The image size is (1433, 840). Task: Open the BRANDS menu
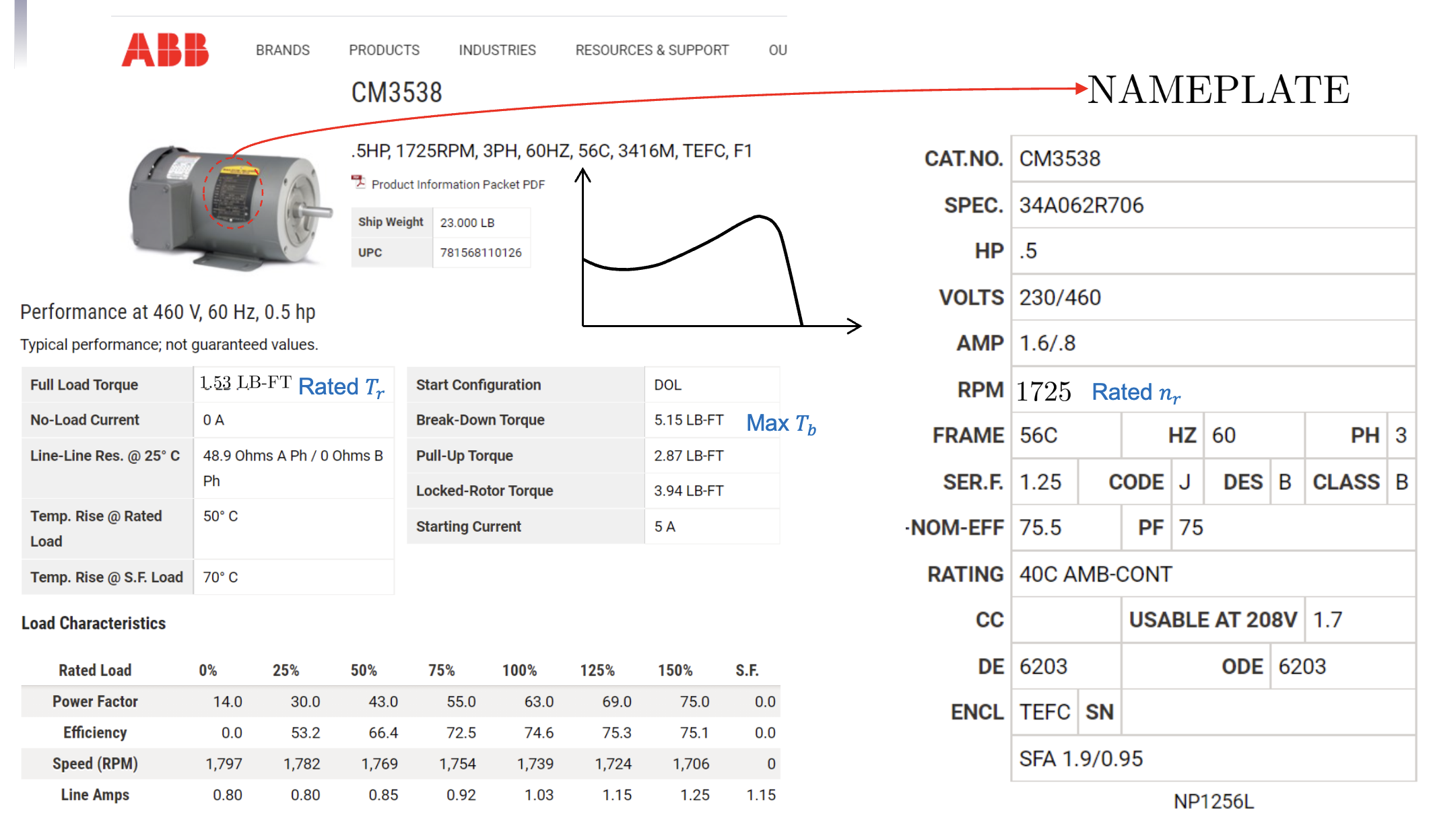click(282, 50)
